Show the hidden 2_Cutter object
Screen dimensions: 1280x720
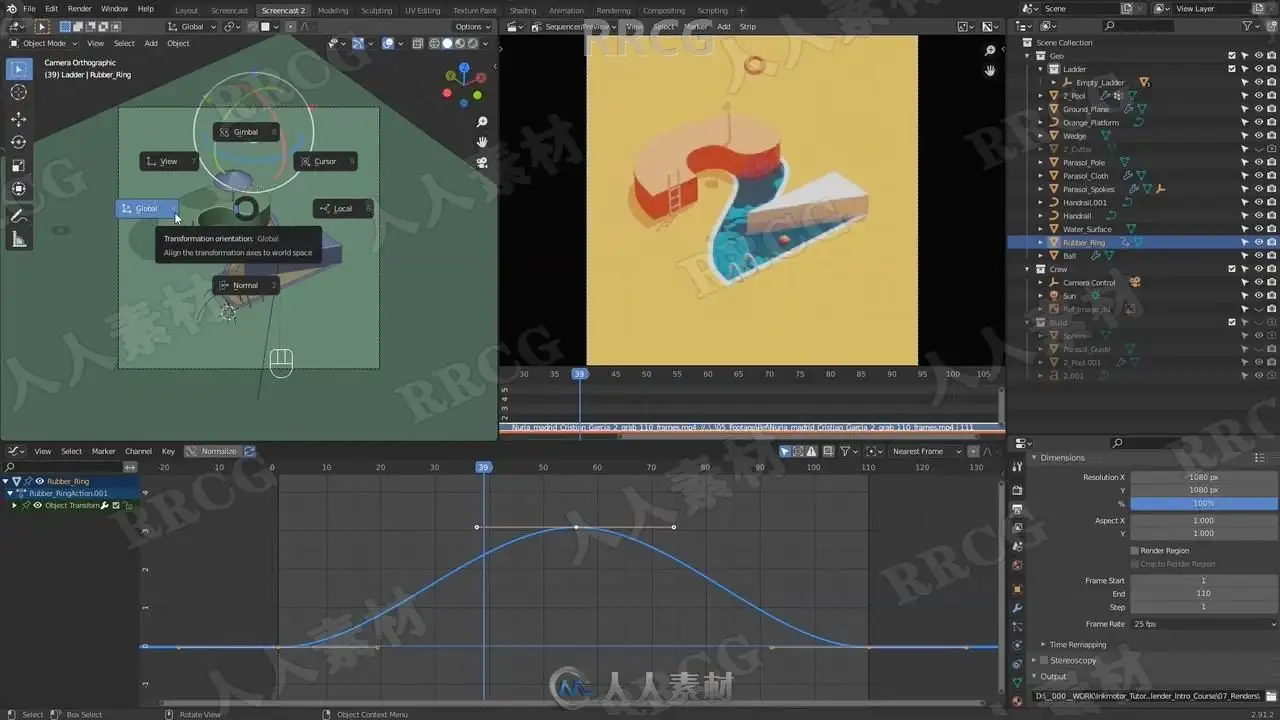[1258, 149]
